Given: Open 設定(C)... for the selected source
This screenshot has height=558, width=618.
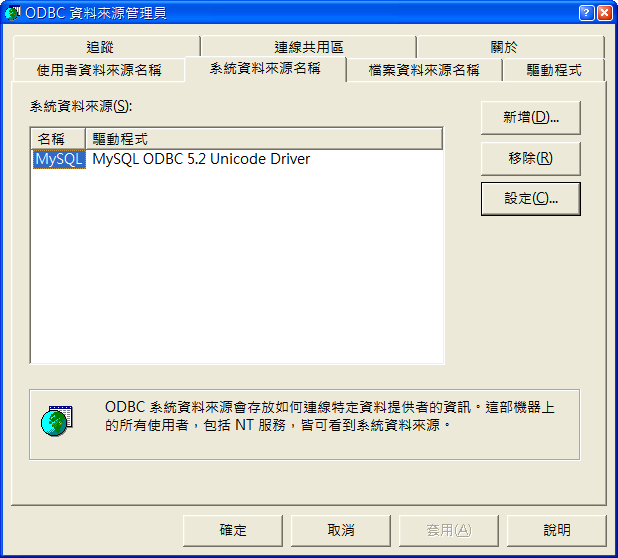Looking at the screenshot, I should tap(531, 199).
